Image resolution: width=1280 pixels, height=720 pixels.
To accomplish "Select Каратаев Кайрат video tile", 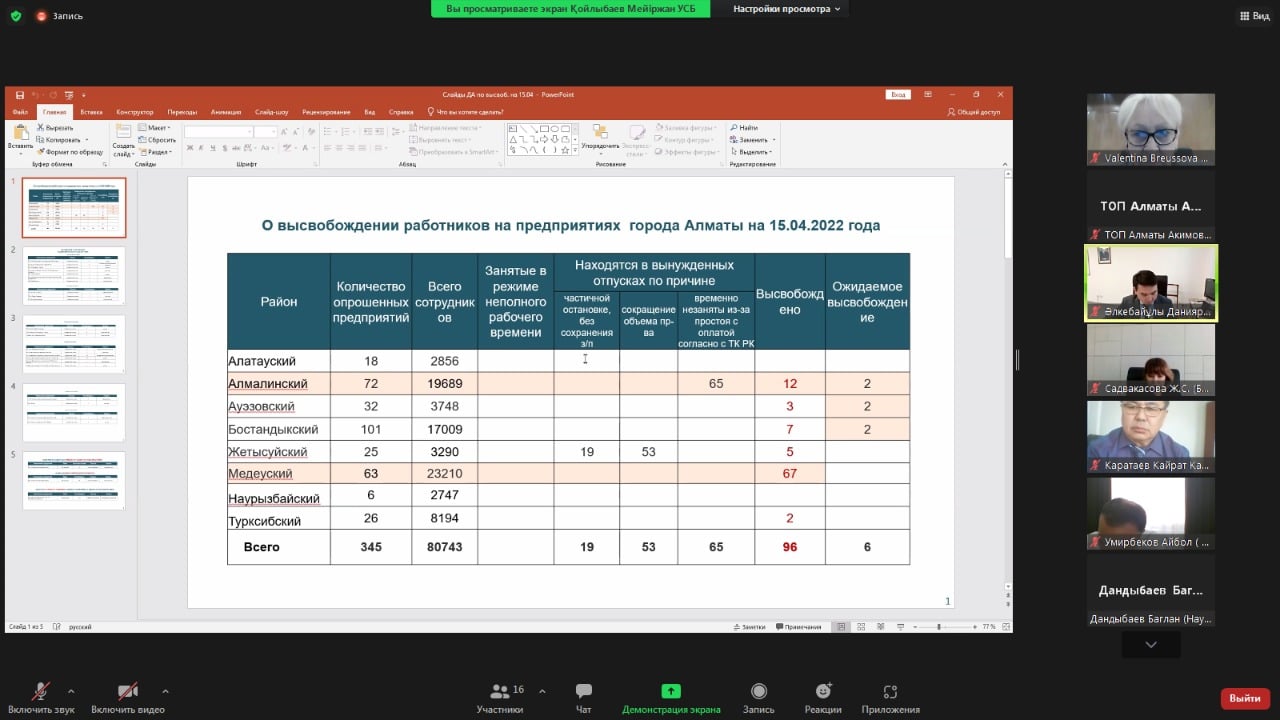I will click(1151, 436).
